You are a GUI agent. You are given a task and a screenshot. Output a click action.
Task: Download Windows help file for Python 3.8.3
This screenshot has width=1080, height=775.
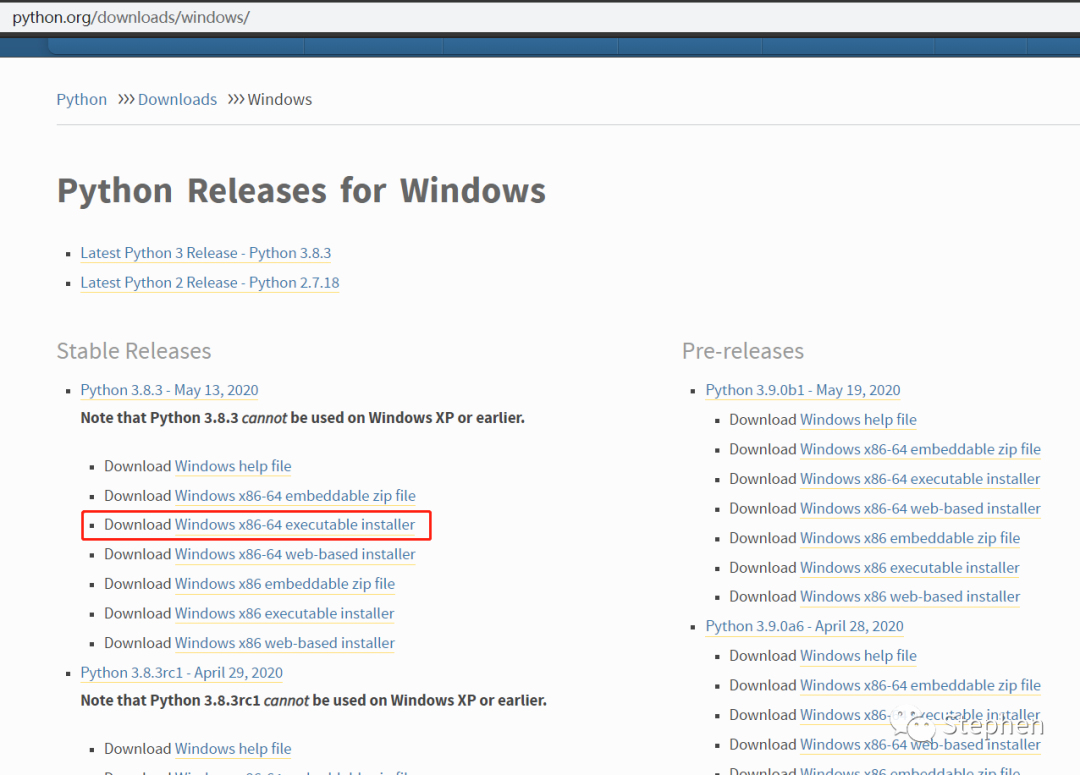tap(233, 466)
